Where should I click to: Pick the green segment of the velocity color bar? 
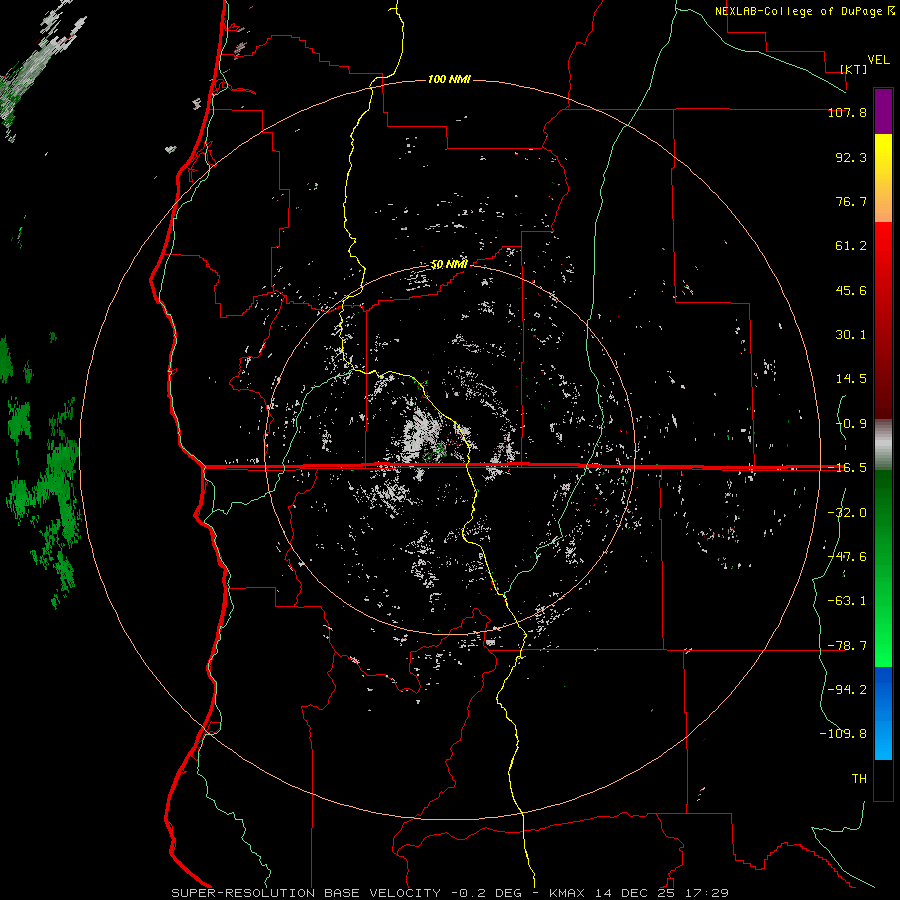coord(883,568)
